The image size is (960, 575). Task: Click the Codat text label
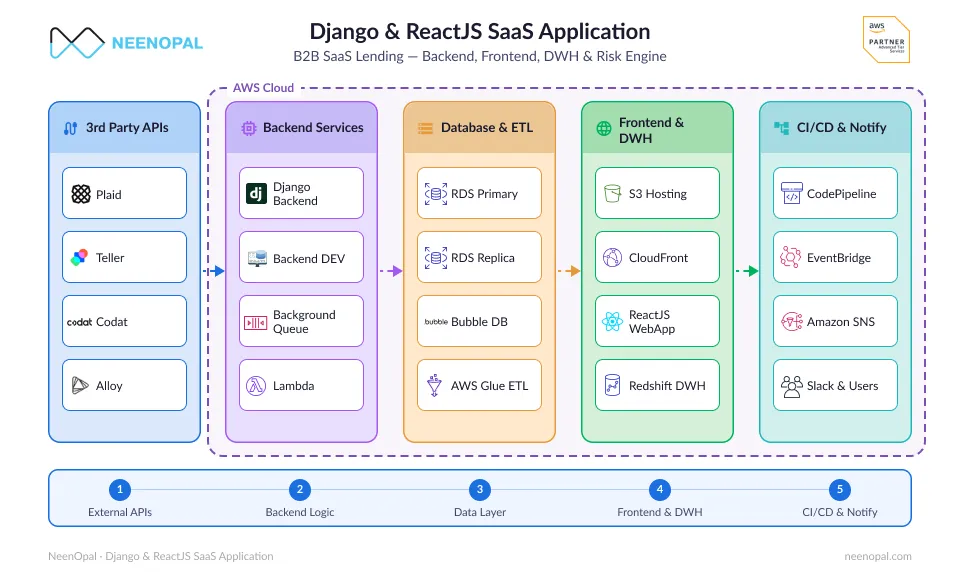click(x=111, y=322)
